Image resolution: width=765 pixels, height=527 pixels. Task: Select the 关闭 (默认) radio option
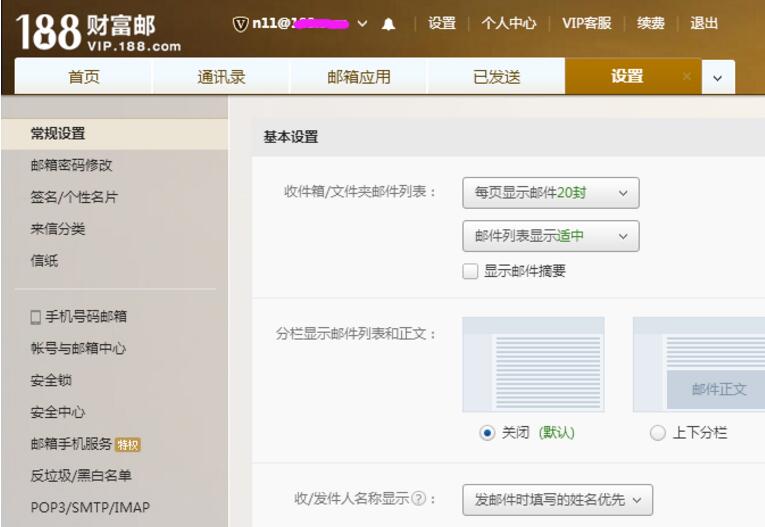(x=487, y=433)
